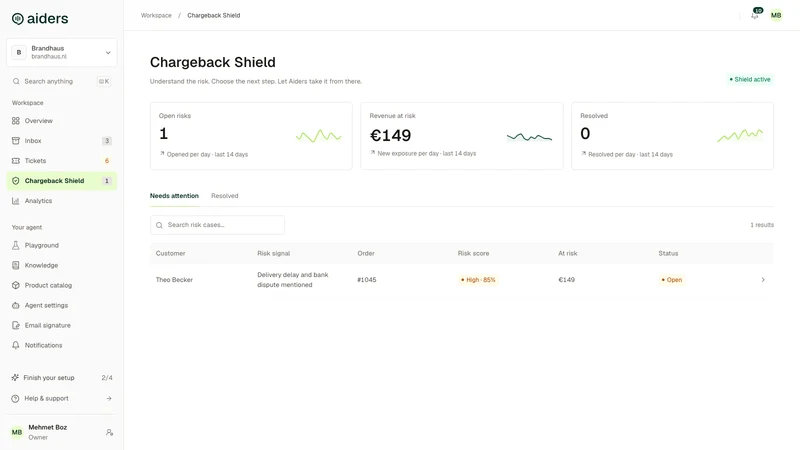800x450 pixels.
Task: Open the Knowledge book icon
Action: point(16,265)
